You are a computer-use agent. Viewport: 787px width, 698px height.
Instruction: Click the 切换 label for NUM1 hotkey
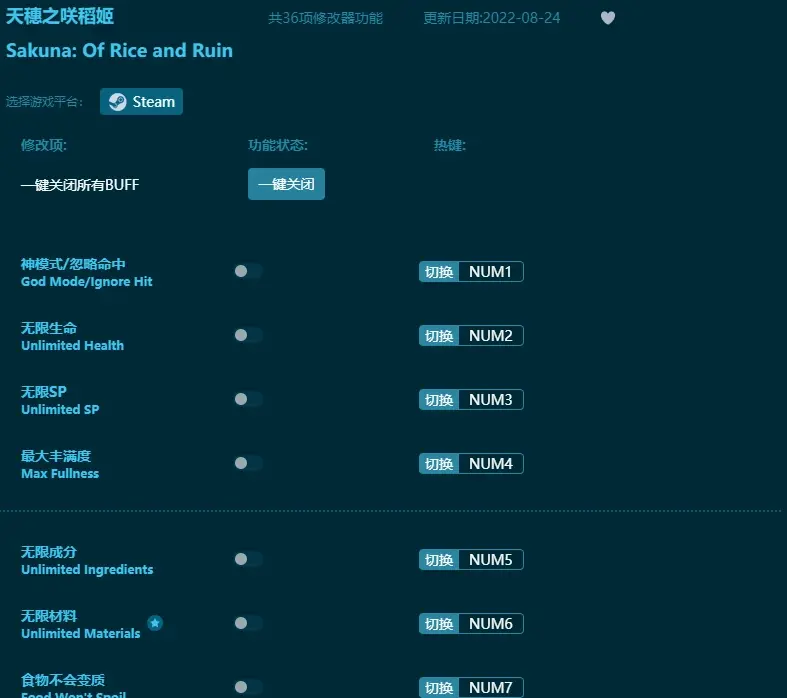[x=439, y=271]
